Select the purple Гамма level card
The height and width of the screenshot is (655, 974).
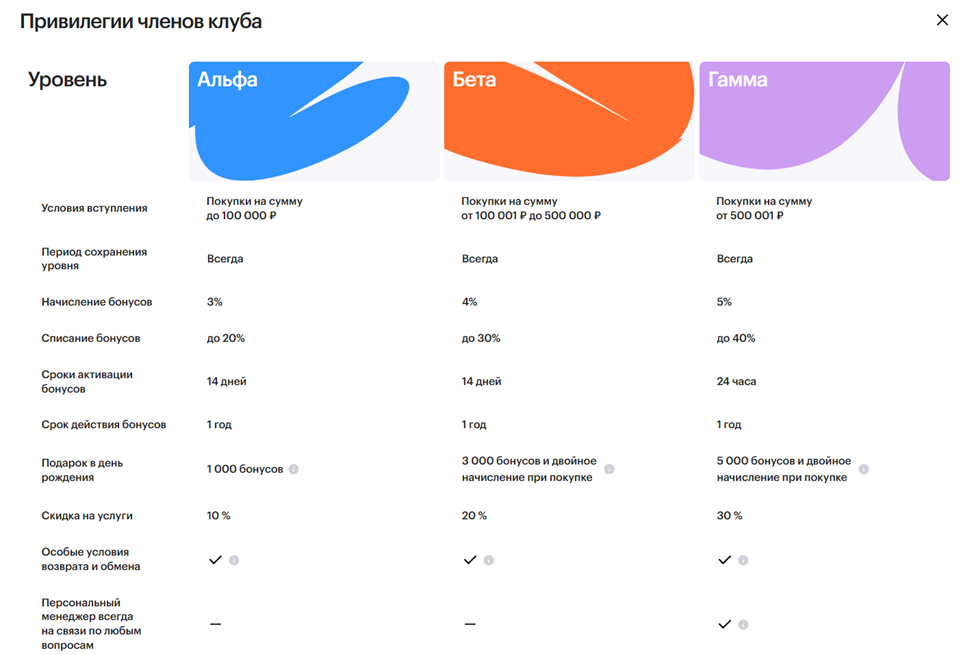pyautogui.click(x=824, y=121)
